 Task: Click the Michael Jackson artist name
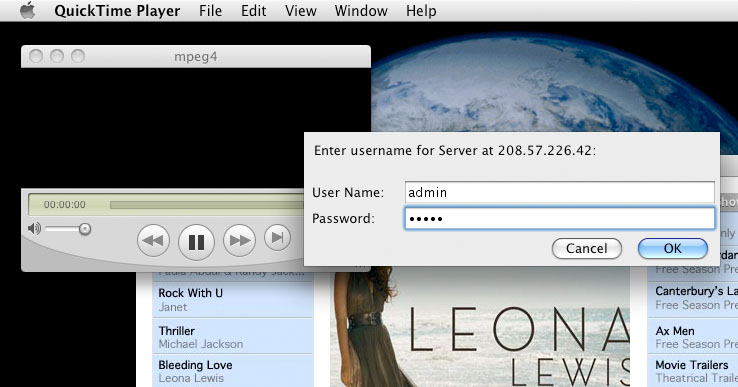[201, 344]
